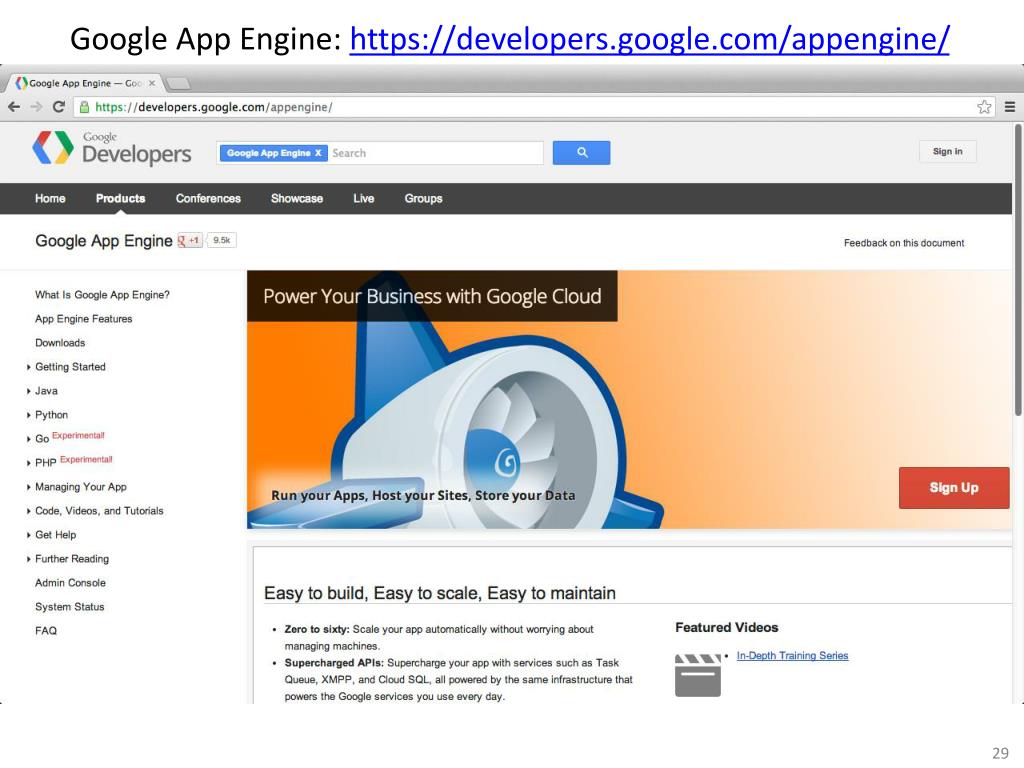
Task: Click the slide title developers.google.com/appengine hyperlink
Action: (x=649, y=39)
